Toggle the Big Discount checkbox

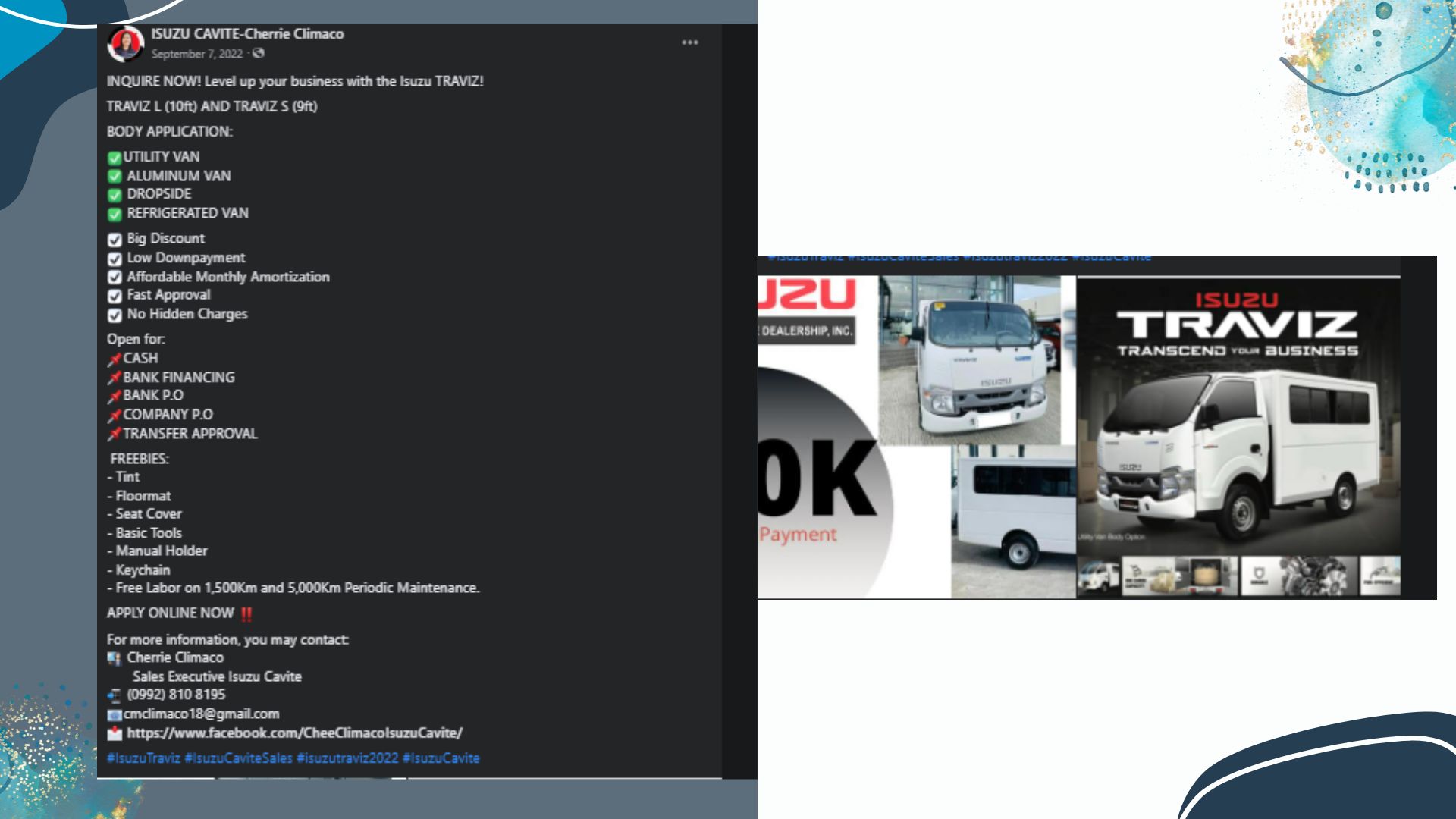(x=115, y=240)
